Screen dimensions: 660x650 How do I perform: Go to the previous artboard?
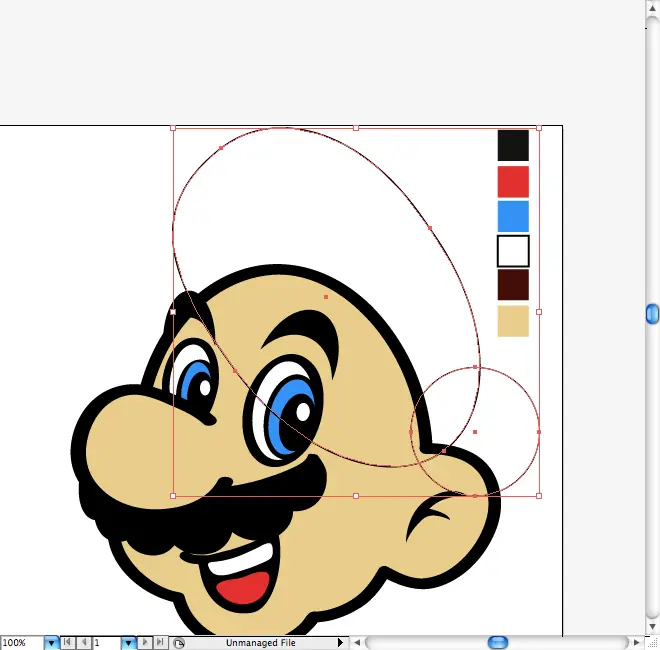[x=83, y=643]
